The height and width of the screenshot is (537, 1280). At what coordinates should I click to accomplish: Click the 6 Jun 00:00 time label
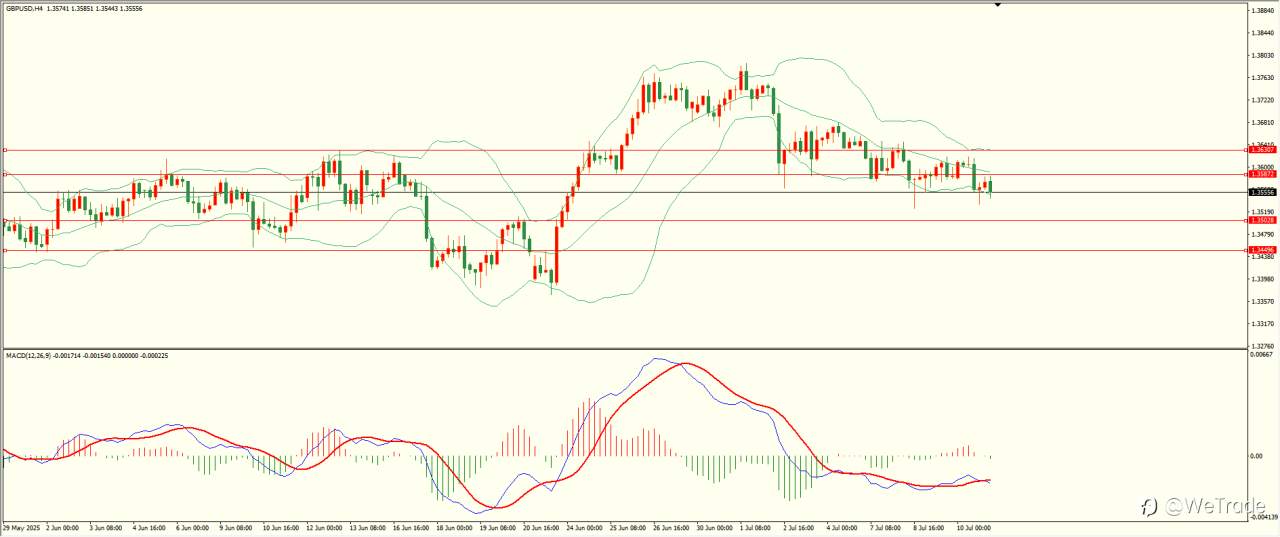(x=193, y=526)
